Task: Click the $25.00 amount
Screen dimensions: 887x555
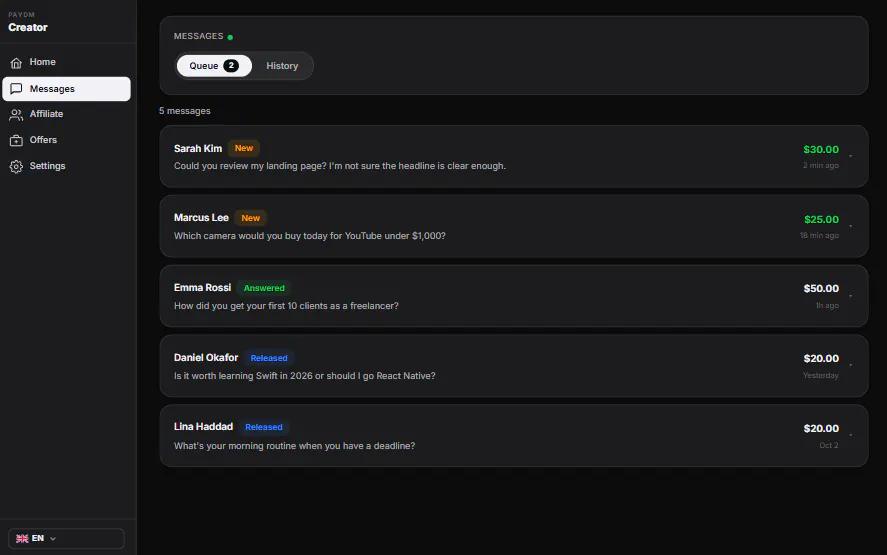Action: tap(821, 219)
